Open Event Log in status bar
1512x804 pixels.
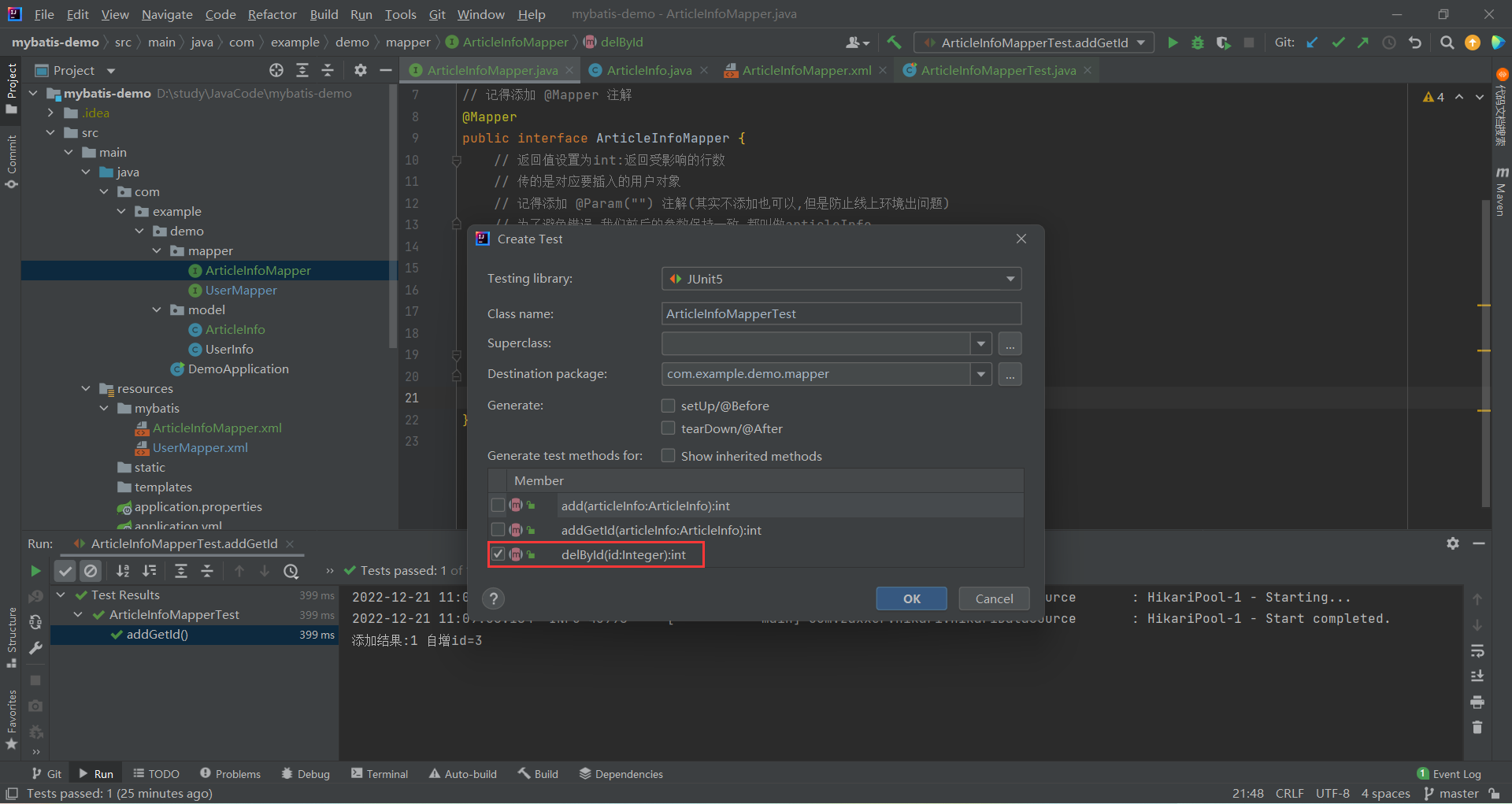[1449, 774]
